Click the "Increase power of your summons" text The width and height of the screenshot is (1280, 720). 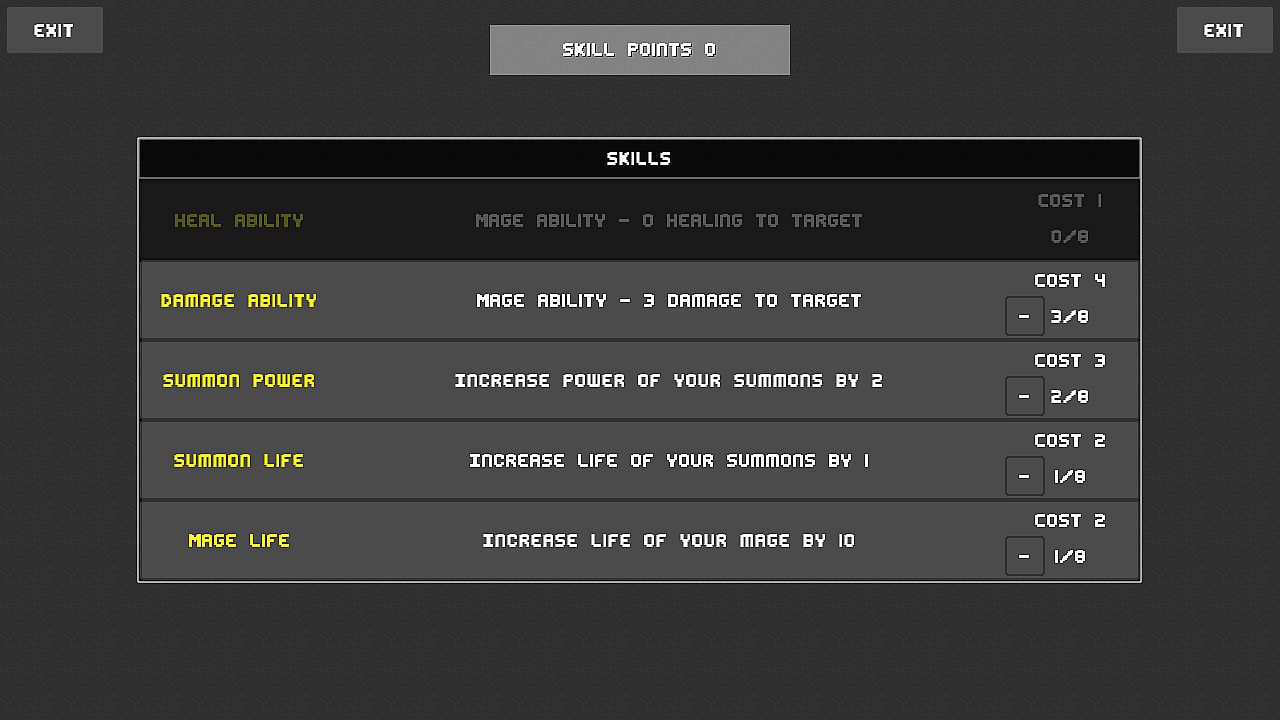[668, 380]
